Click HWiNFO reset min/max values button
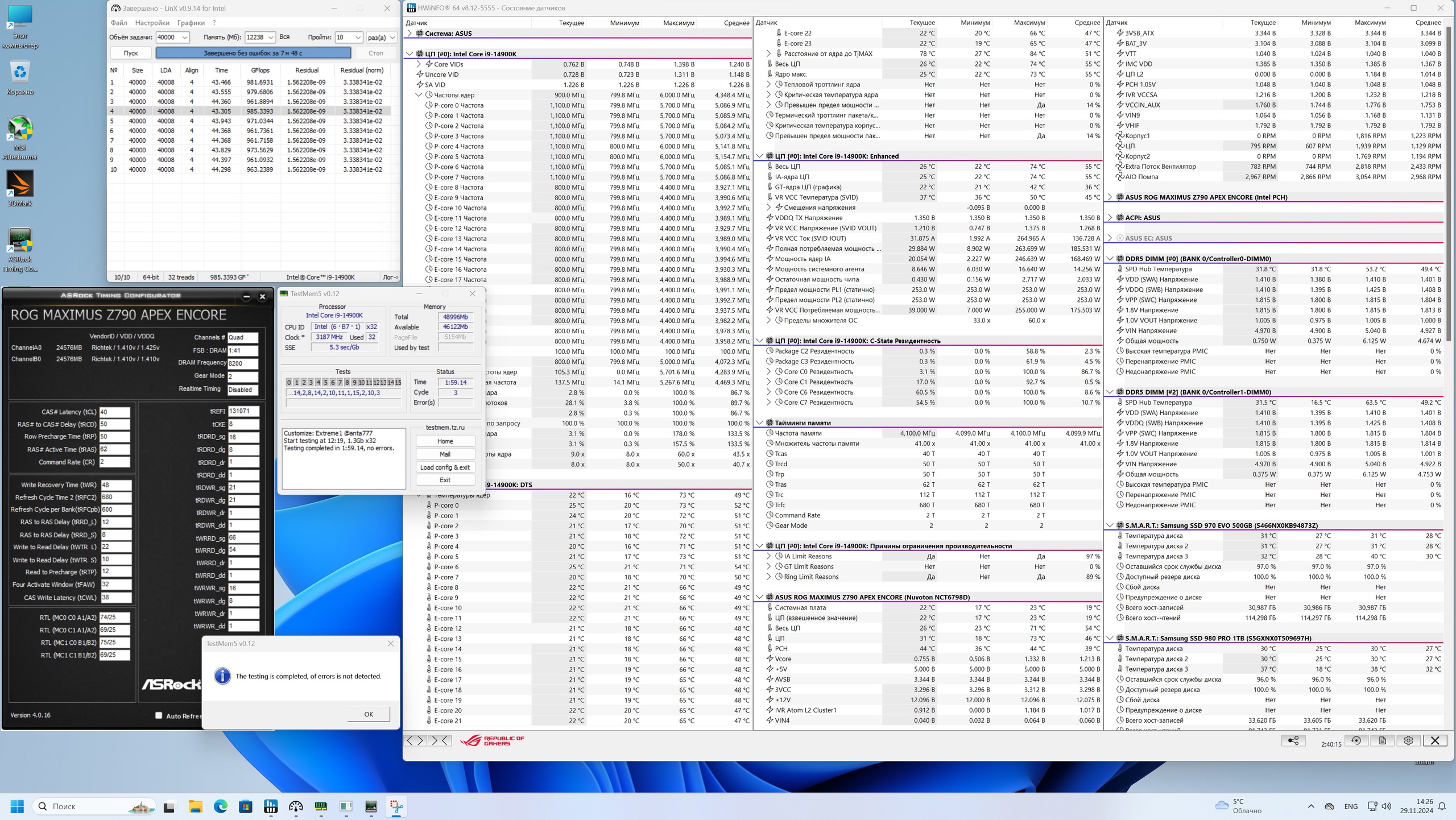Viewport: 1456px width, 820px height. pyautogui.click(x=1356, y=740)
